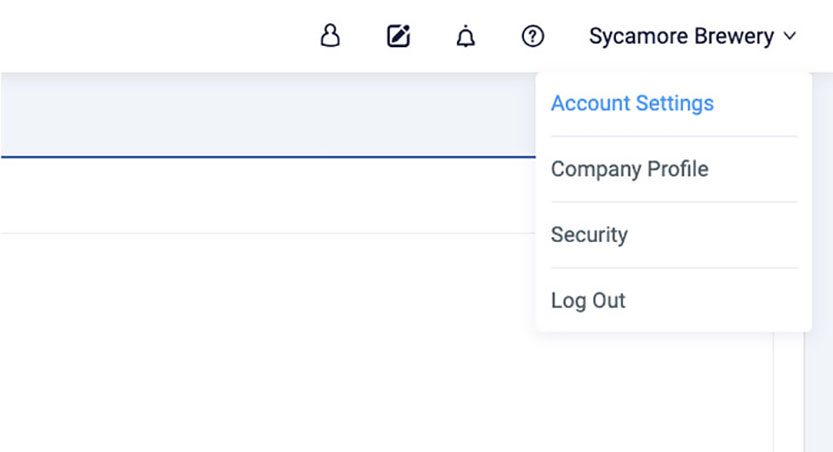The height and width of the screenshot is (452, 833).
Task: Show notifications via the bell icon
Action: 465,37
